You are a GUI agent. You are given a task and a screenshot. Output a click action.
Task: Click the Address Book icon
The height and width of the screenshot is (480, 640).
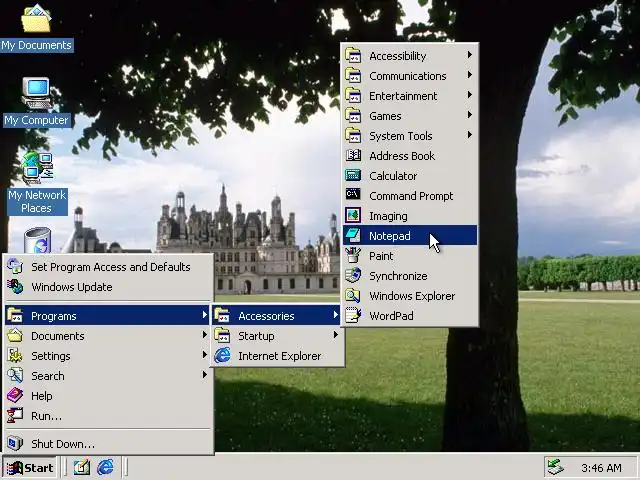pos(353,155)
